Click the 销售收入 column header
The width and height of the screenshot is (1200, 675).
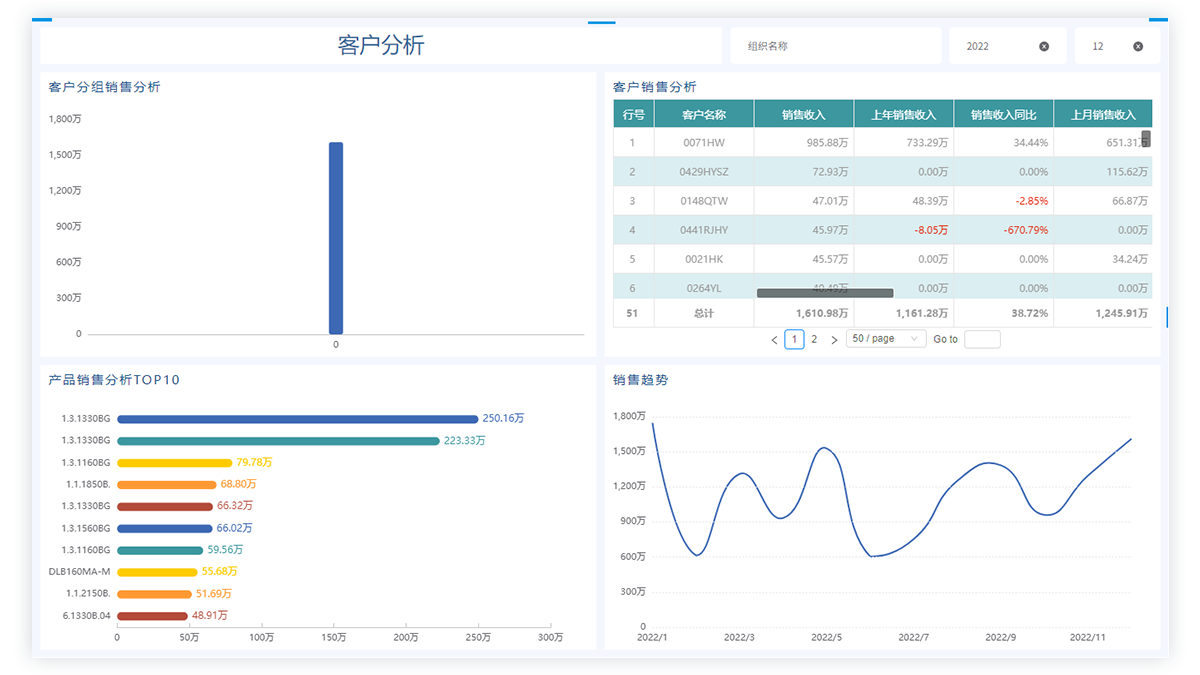click(x=804, y=115)
